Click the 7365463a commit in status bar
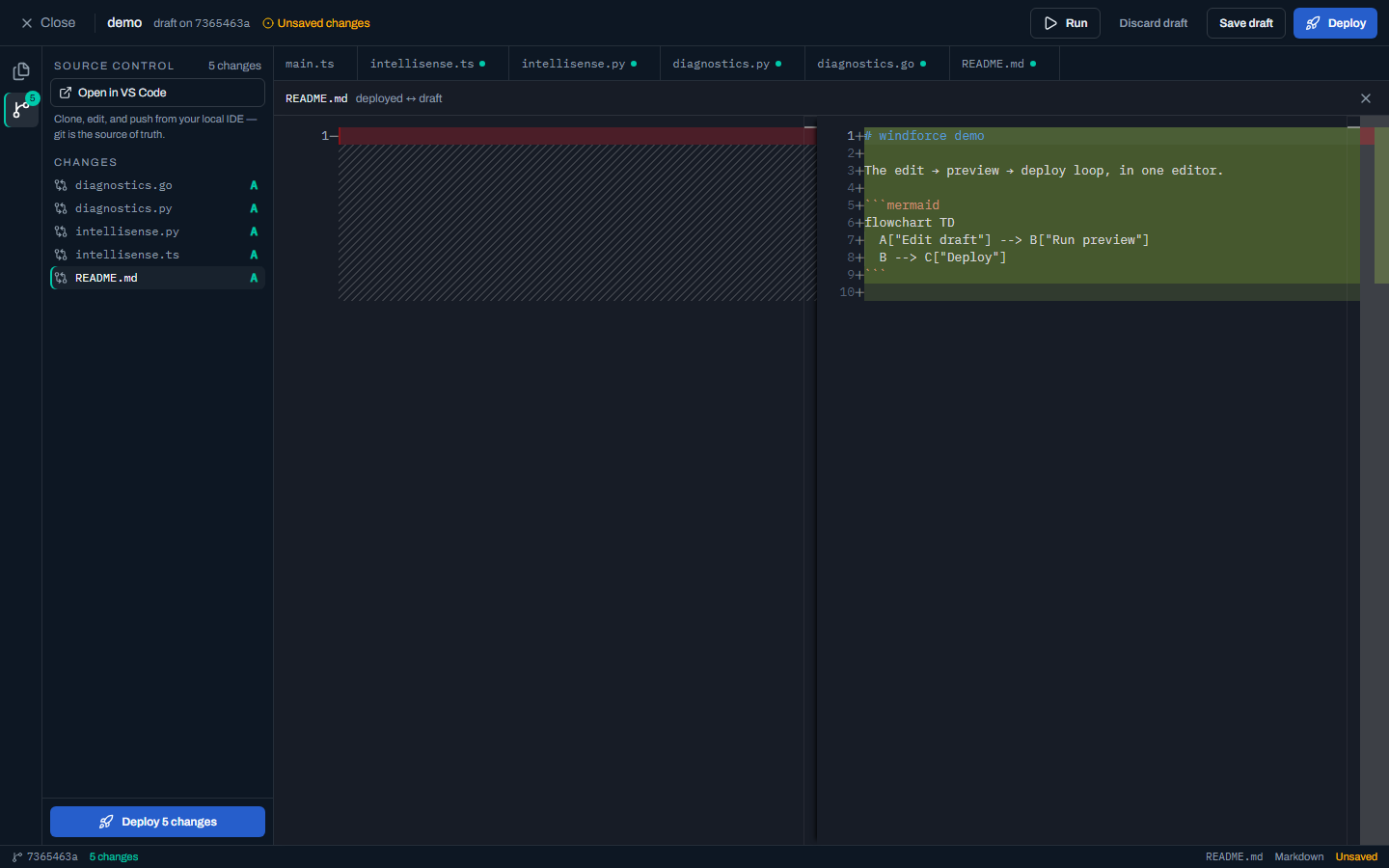Image resolution: width=1389 pixels, height=868 pixels. coord(45,856)
